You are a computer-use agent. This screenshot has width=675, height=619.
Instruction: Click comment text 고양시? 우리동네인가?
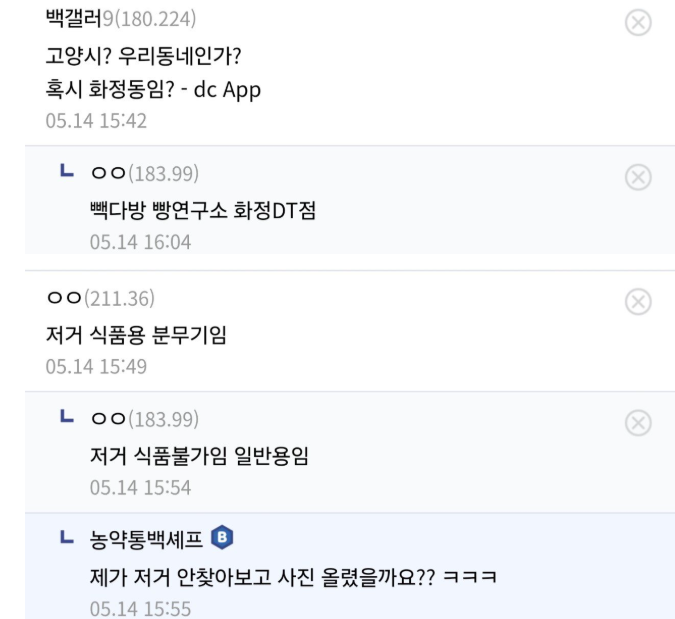[143, 56]
